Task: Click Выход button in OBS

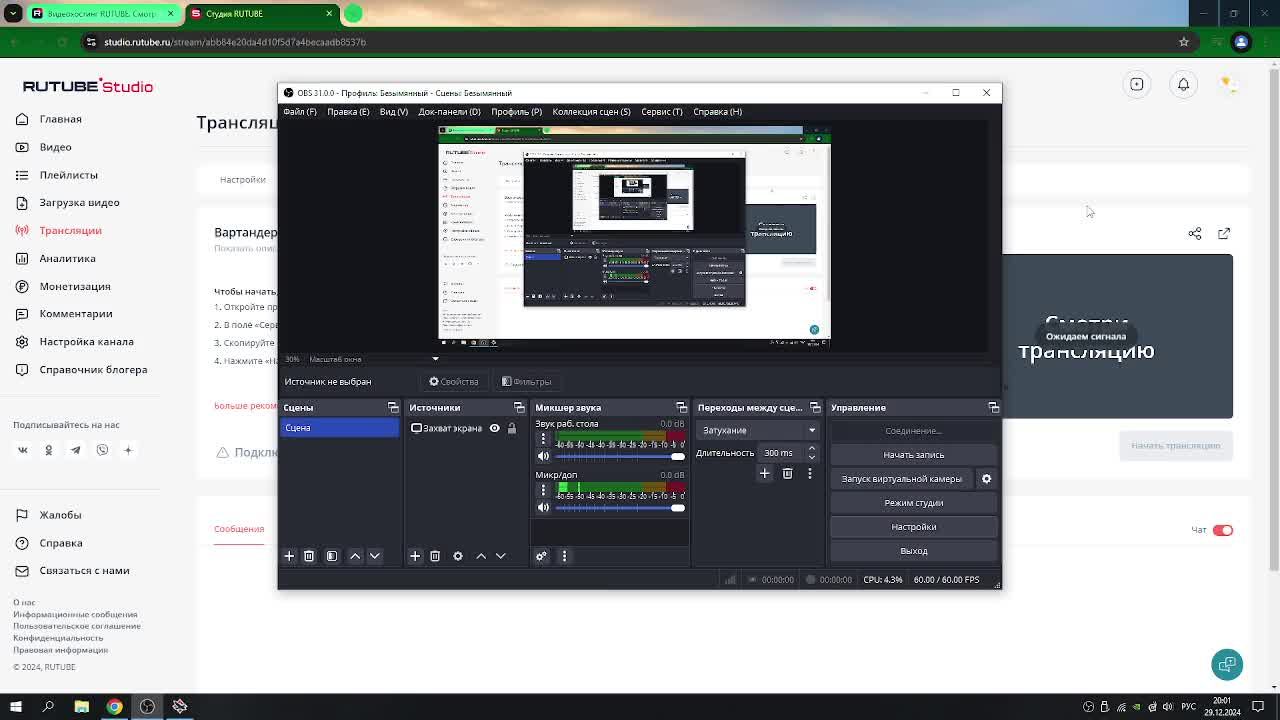Action: click(x=914, y=551)
